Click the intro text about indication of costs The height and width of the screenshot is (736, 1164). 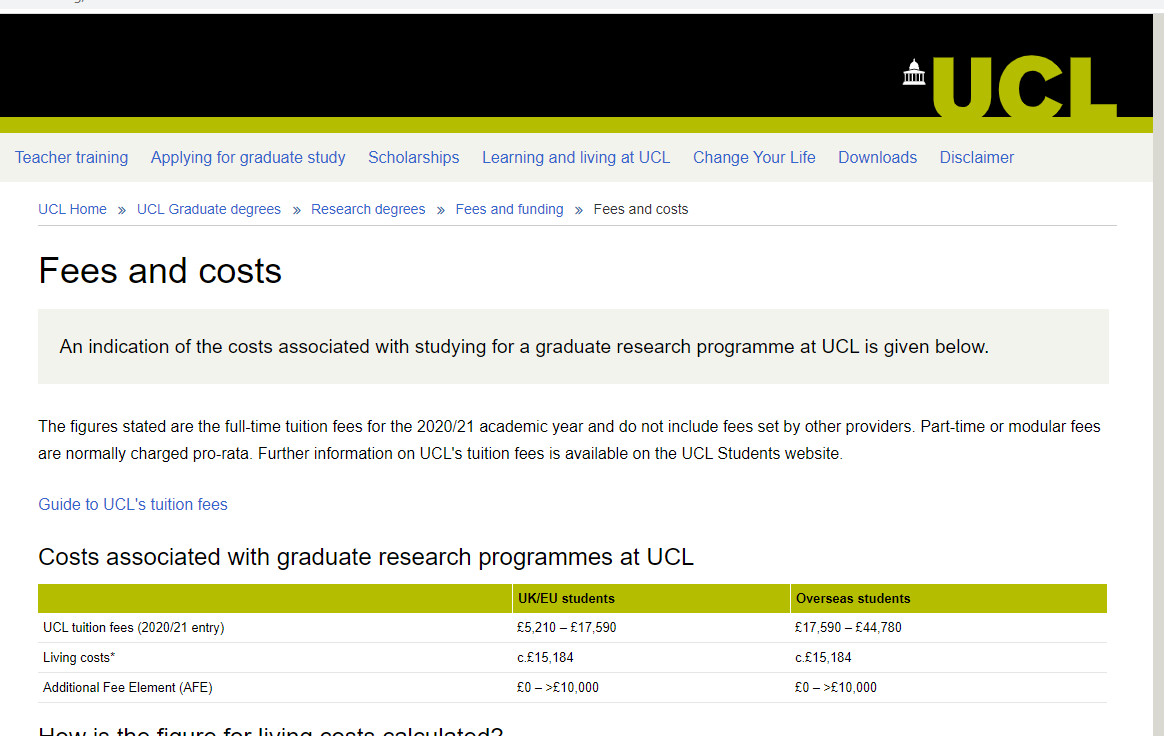pos(524,347)
